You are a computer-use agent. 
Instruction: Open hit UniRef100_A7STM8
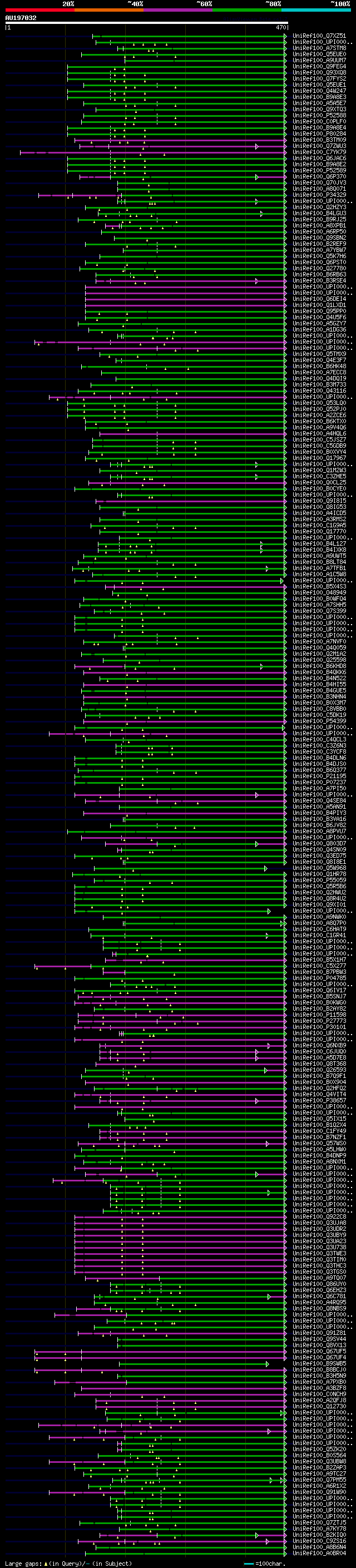pyautogui.click(x=319, y=48)
